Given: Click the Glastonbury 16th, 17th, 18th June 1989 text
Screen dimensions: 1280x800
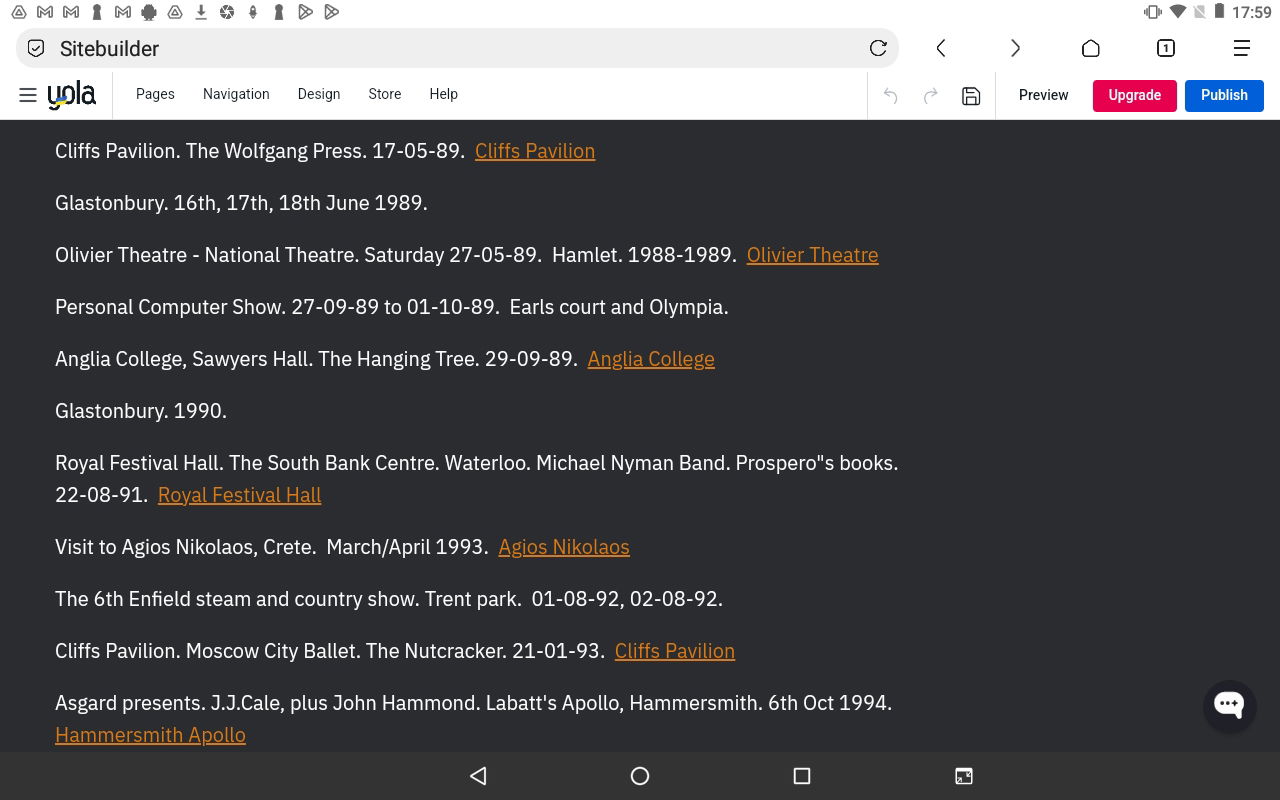Looking at the screenshot, I should pyautogui.click(x=241, y=203).
